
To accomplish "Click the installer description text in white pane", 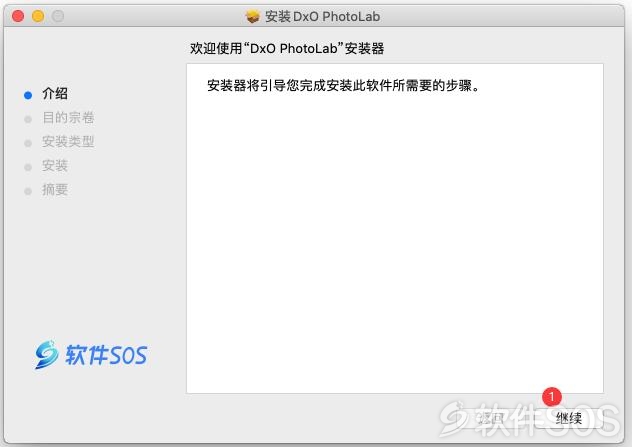I will pos(343,85).
